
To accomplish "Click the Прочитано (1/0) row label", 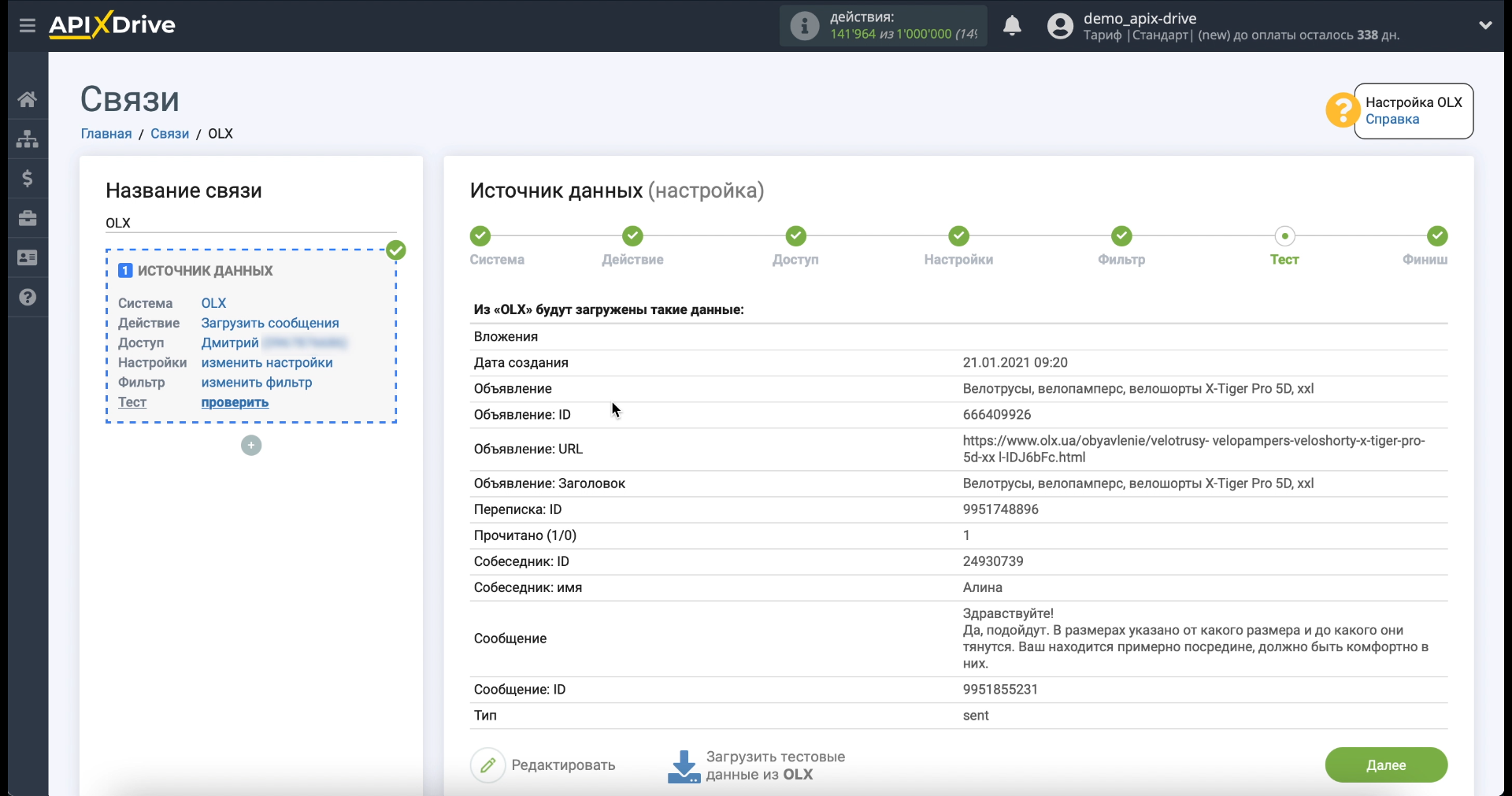I will tap(525, 535).
